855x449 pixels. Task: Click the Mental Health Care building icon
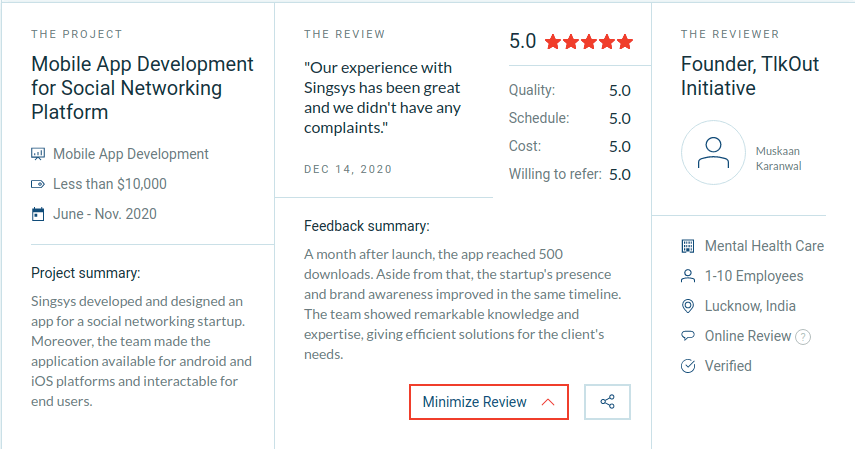pos(688,246)
